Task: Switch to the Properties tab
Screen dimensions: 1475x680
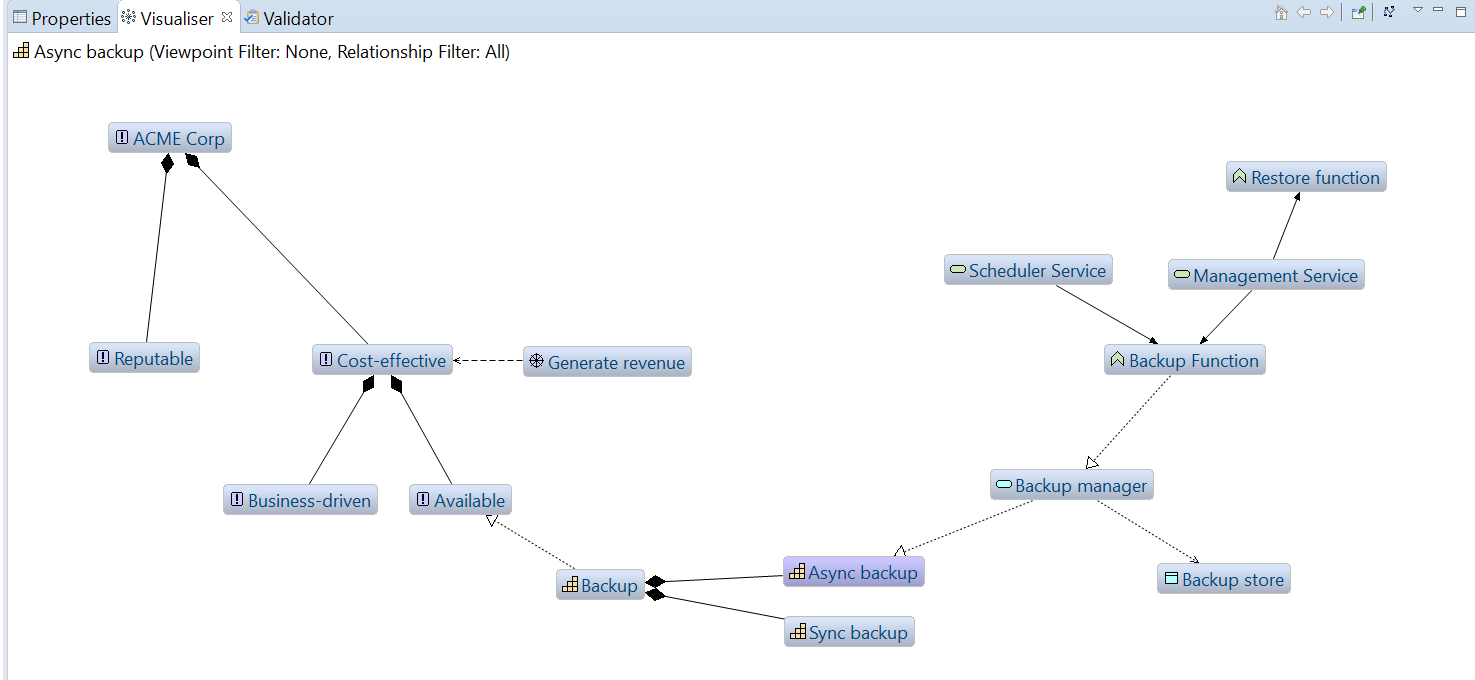Action: pyautogui.click(x=61, y=18)
